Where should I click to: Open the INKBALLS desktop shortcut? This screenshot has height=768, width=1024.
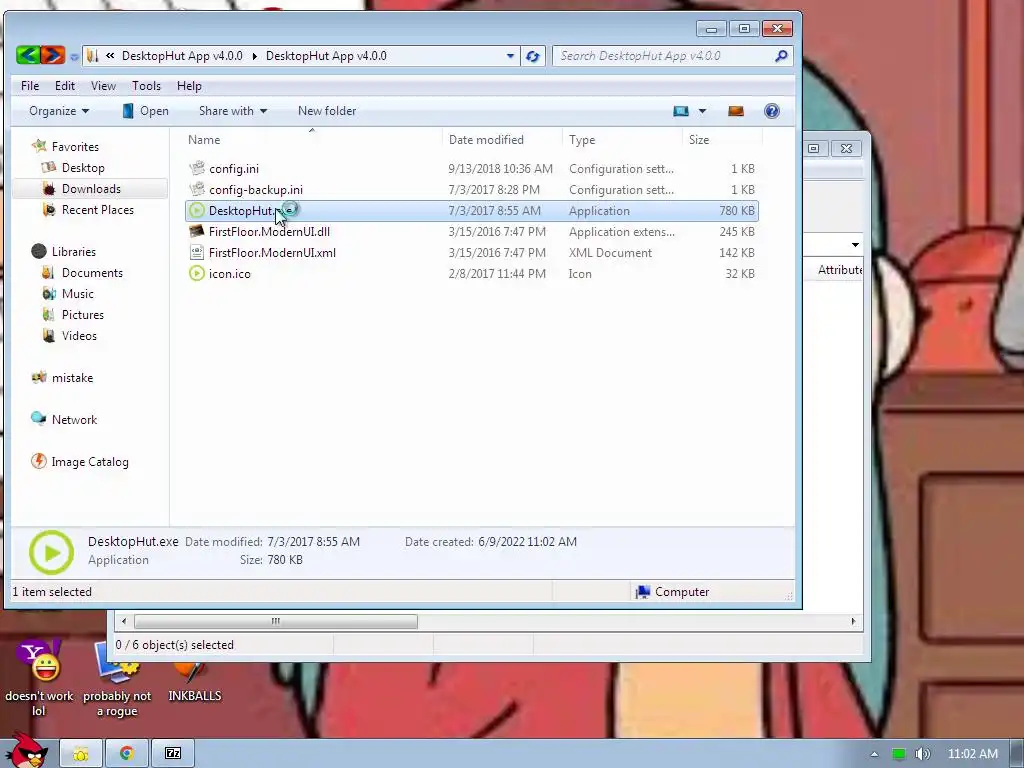195,679
